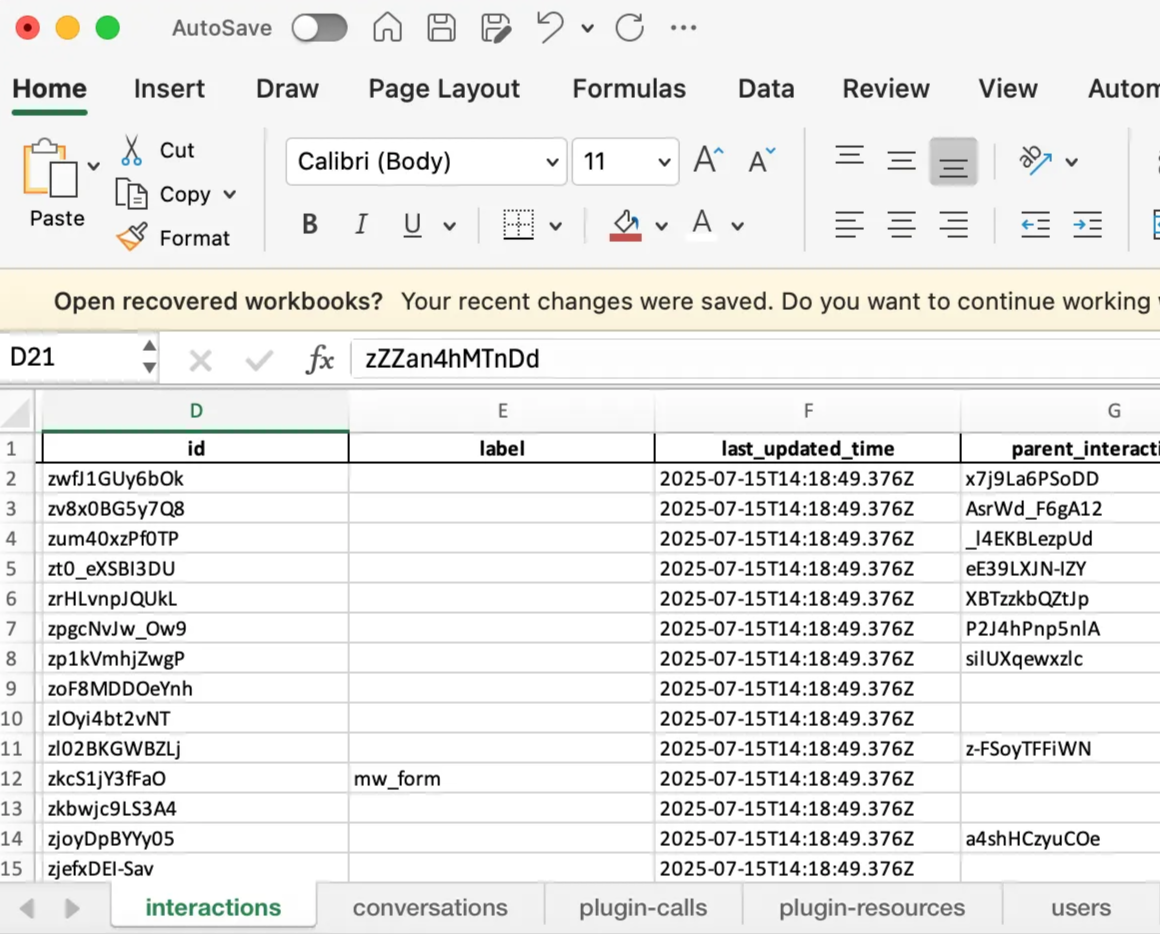The height and width of the screenshot is (934, 1160).
Task: Click the Name Box stepper arrows
Action: [x=149, y=357]
